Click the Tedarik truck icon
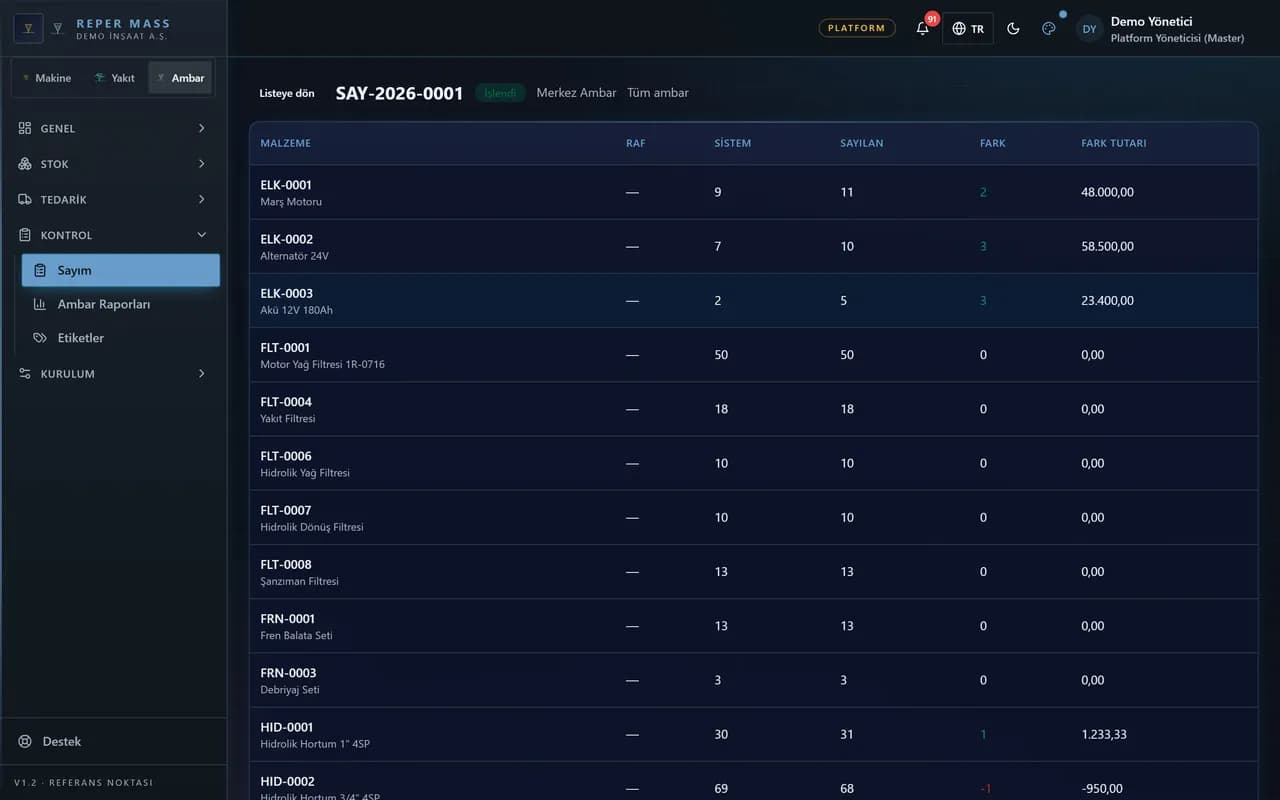 (x=25, y=200)
